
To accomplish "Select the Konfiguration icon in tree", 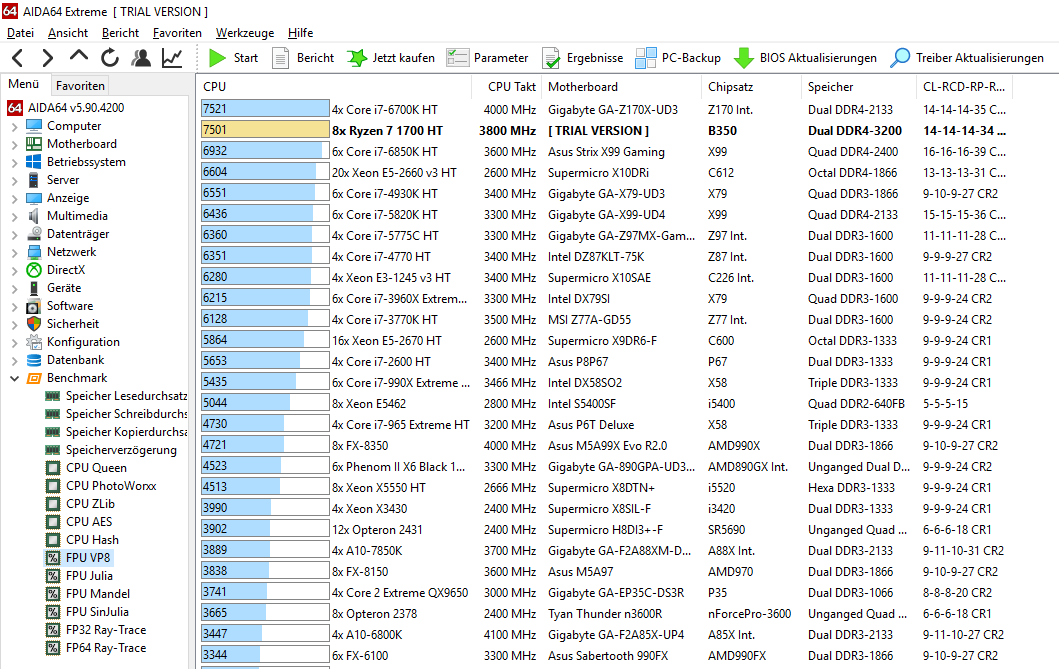I will pyautogui.click(x=34, y=342).
